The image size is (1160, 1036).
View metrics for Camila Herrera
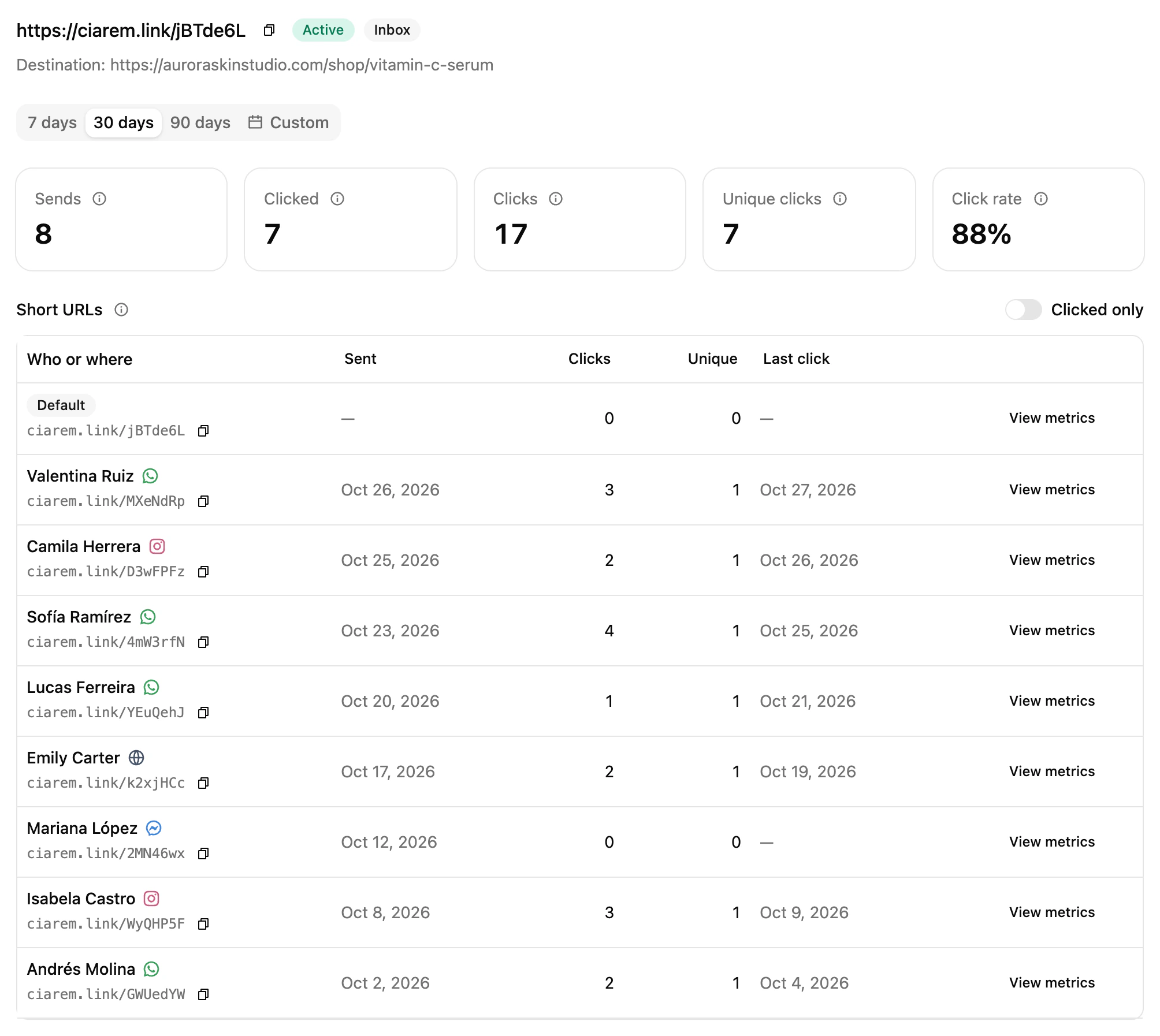pos(1052,560)
